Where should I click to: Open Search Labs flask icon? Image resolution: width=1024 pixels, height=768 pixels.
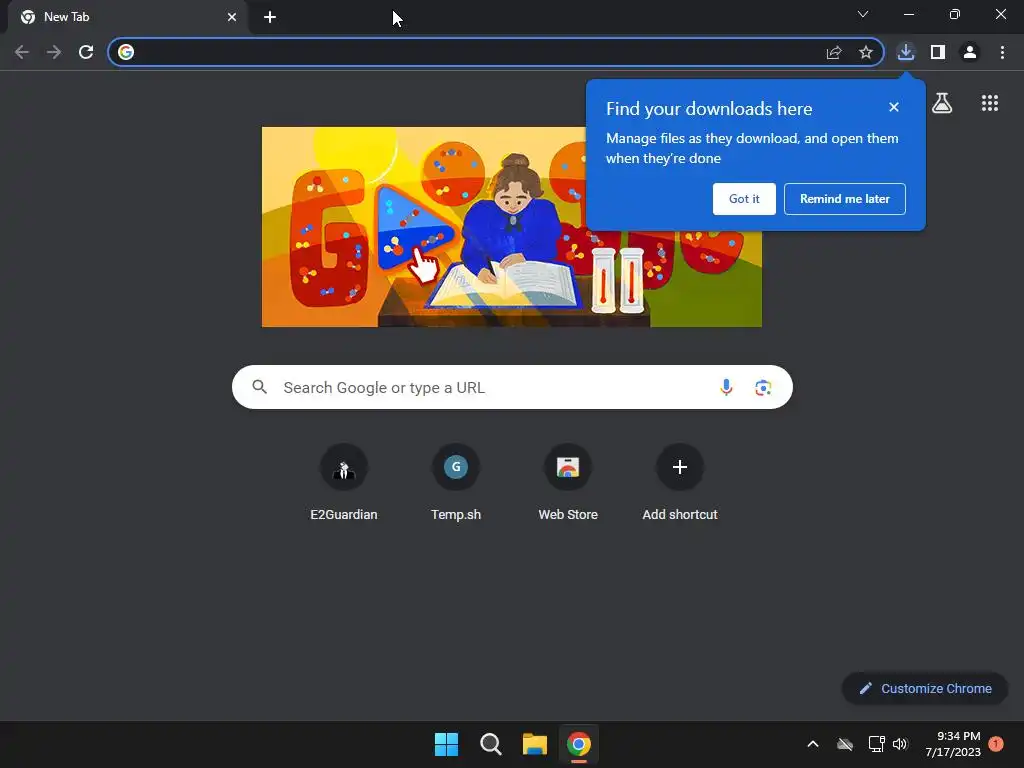point(942,103)
